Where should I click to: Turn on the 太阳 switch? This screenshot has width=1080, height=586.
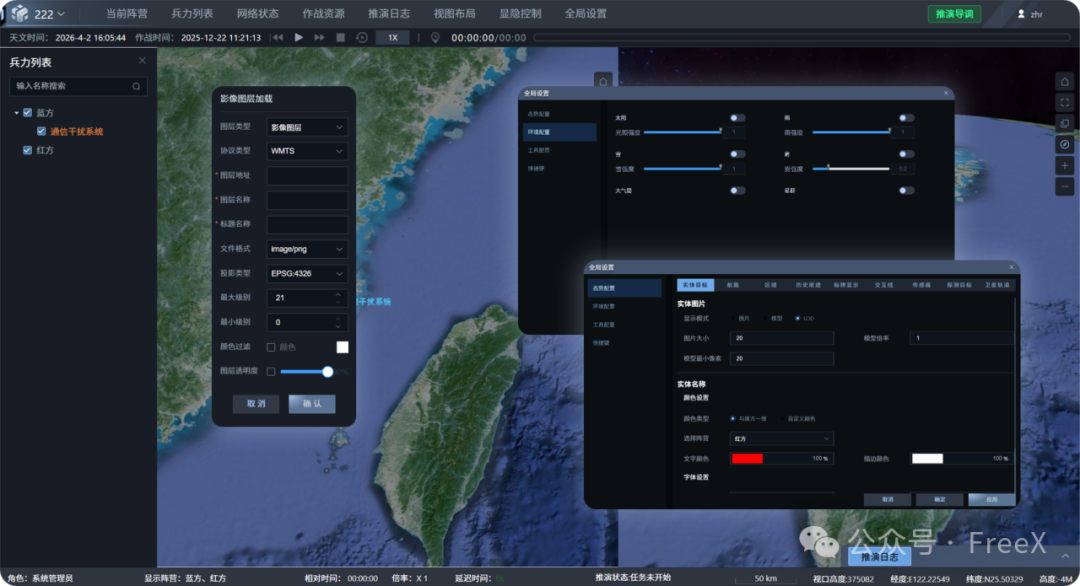tap(737, 118)
